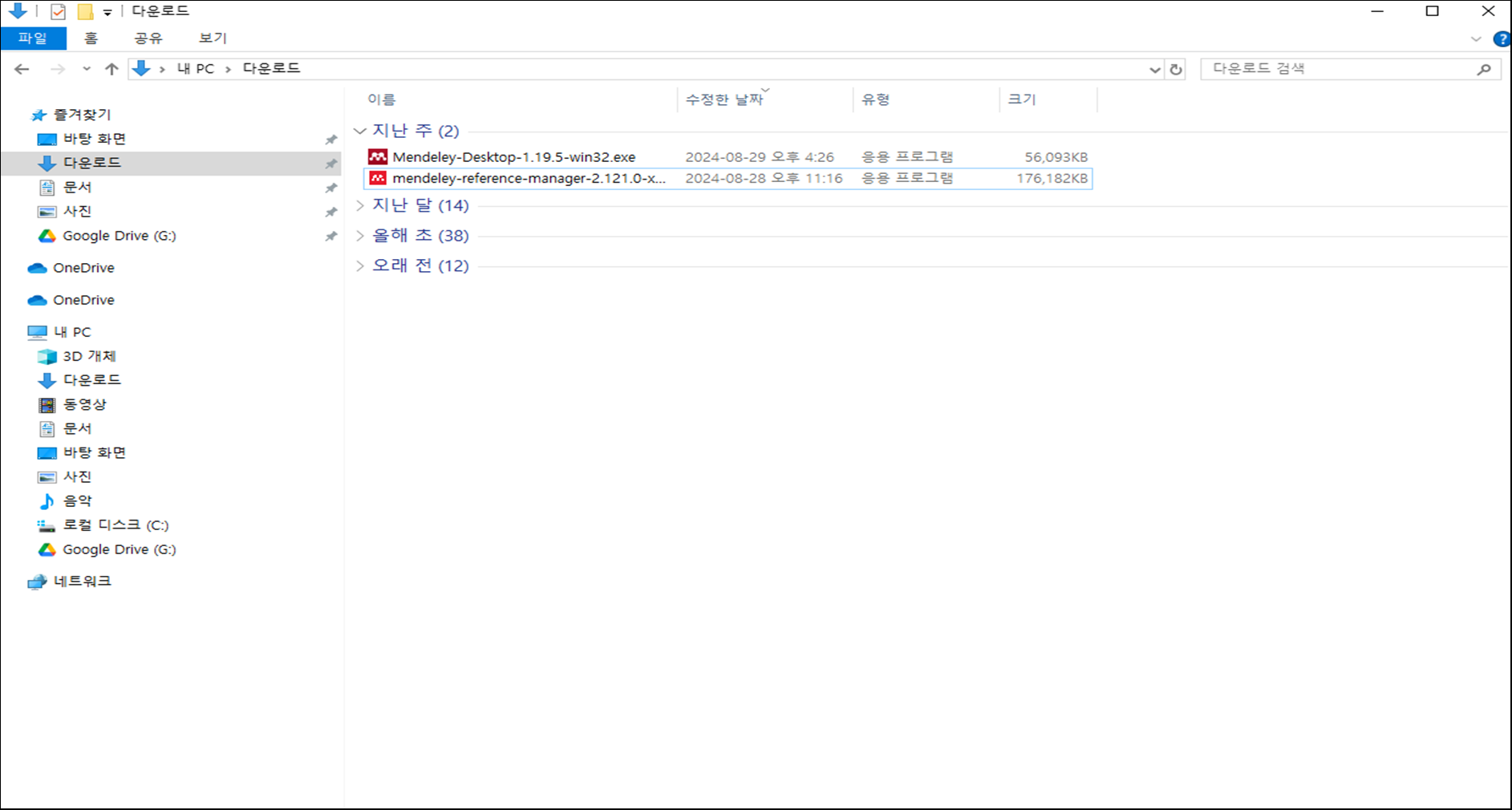This screenshot has width=1512, height=810.
Task: Expand the ribbon with the chevron
Action: [x=1476, y=38]
